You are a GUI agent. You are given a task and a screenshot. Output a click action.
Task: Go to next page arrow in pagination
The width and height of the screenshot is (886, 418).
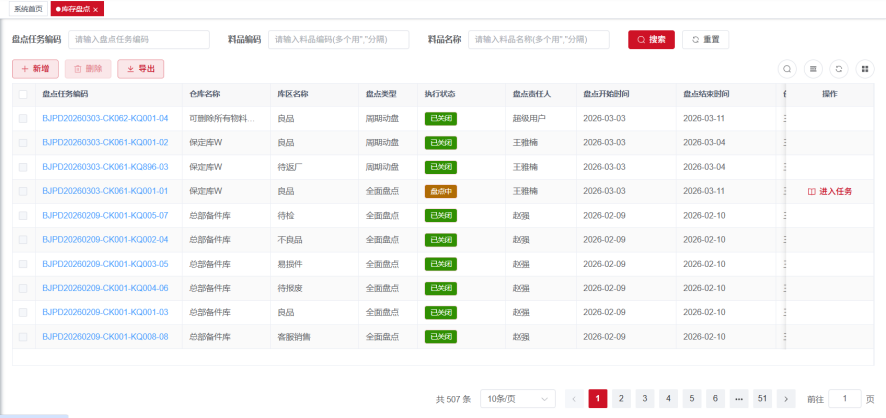[x=785, y=399]
